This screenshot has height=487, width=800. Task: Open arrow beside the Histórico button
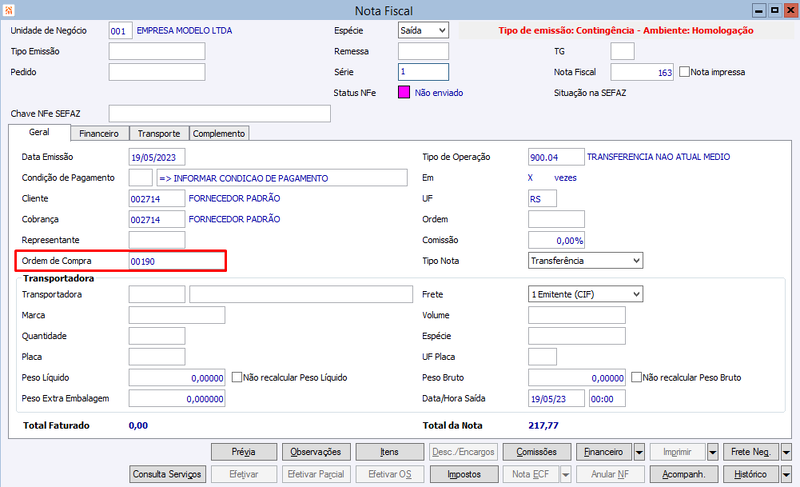point(786,474)
